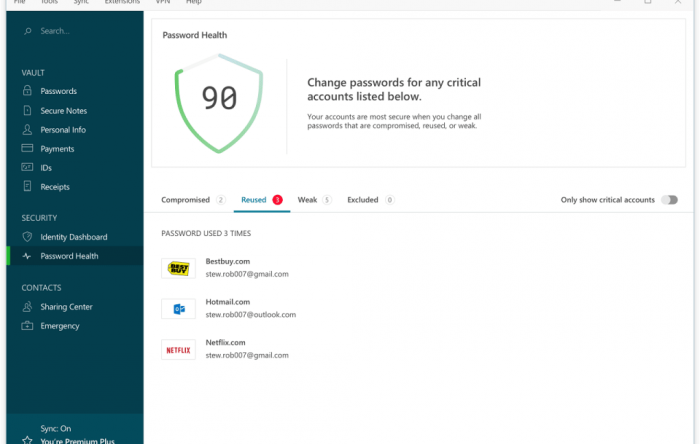Click the Emergency kit icon

[27, 325]
